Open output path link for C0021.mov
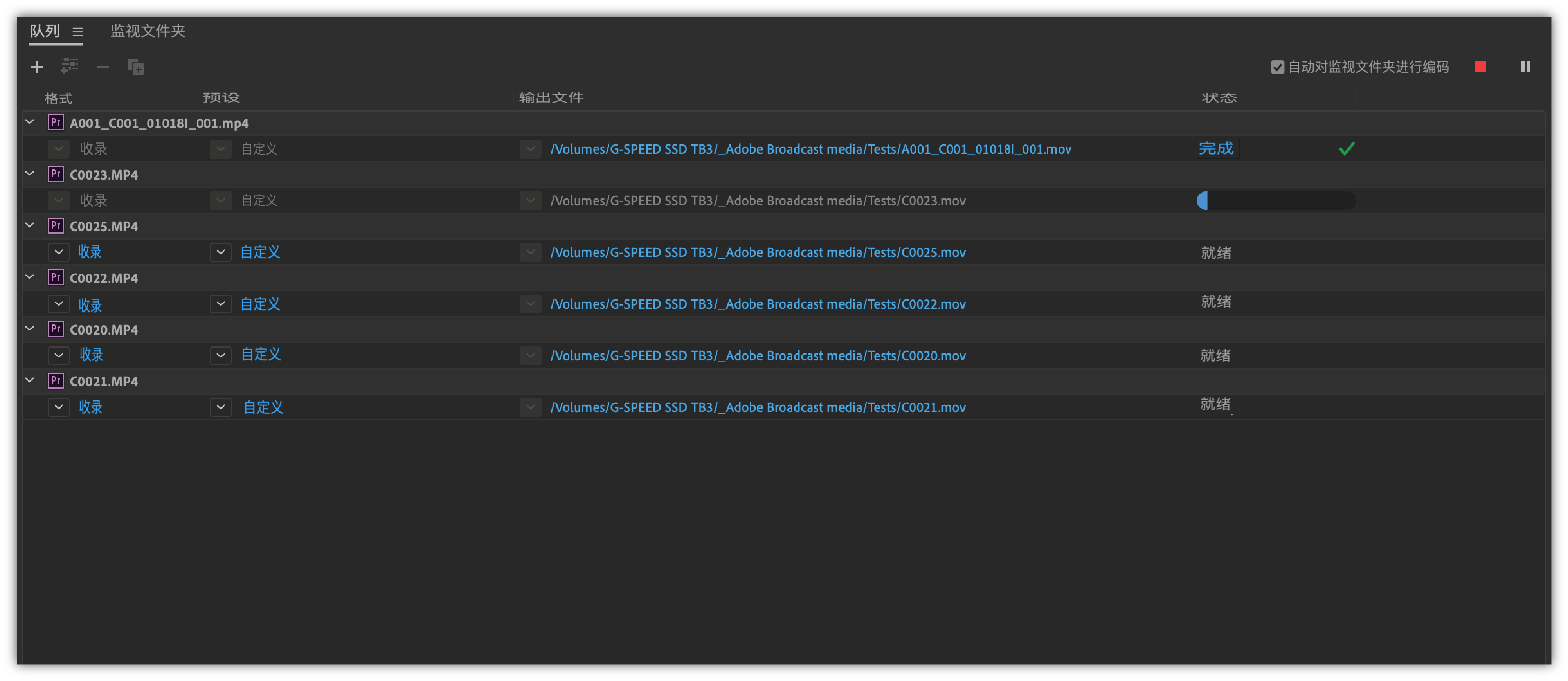This screenshot has height=681, width=1568. tap(757, 408)
